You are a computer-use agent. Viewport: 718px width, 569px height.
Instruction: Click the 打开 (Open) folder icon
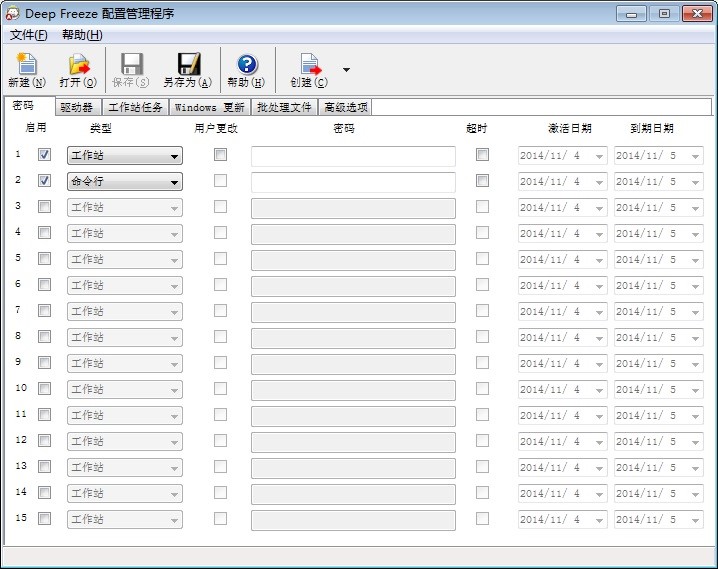(x=78, y=65)
